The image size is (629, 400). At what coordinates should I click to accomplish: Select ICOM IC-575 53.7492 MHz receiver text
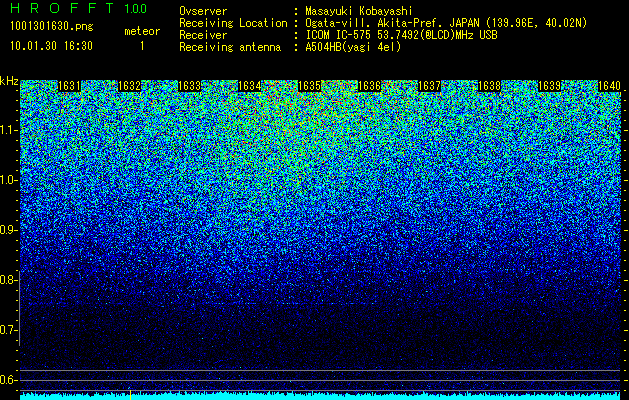[x=401, y=35]
